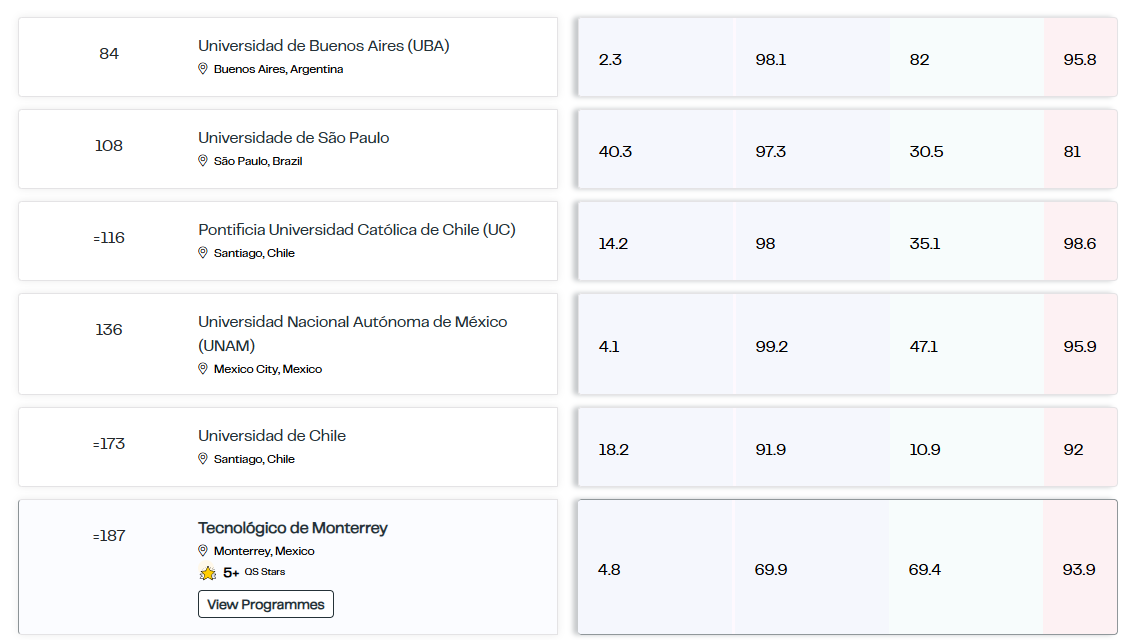Click the 5+ QS Stars rating label
This screenshot has height=640, width=1138.
pos(254,573)
